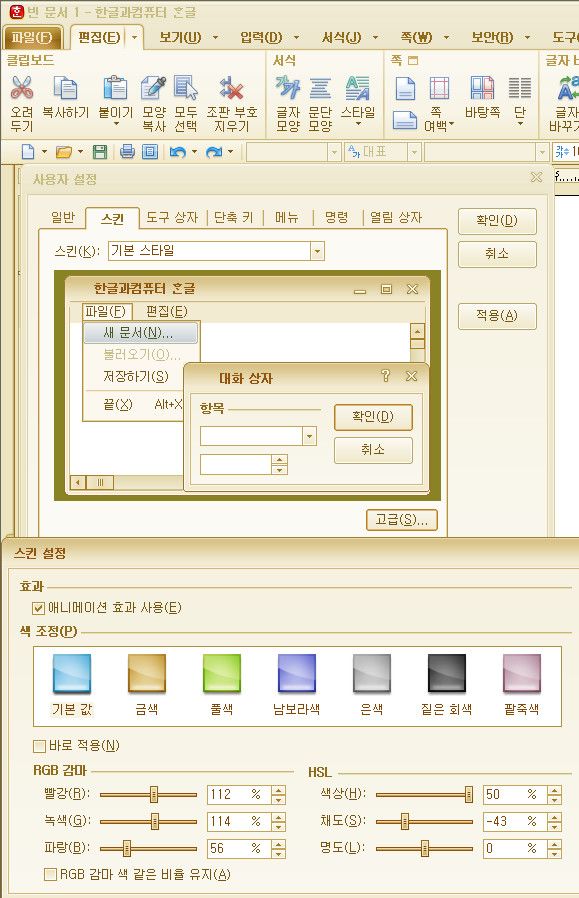Expand the 서식 menu dropdown arrow
Screen dimensions: 579x898
click(x=376, y=38)
